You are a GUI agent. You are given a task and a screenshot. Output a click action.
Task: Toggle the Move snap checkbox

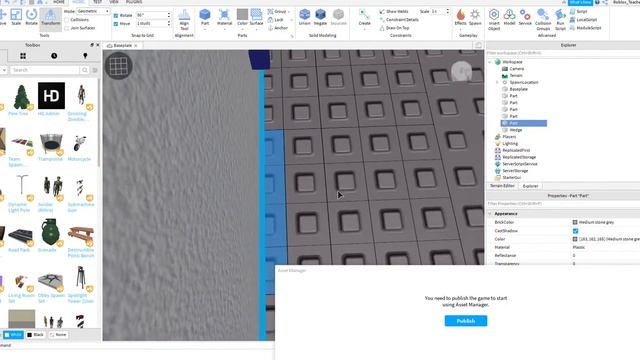pos(116,24)
